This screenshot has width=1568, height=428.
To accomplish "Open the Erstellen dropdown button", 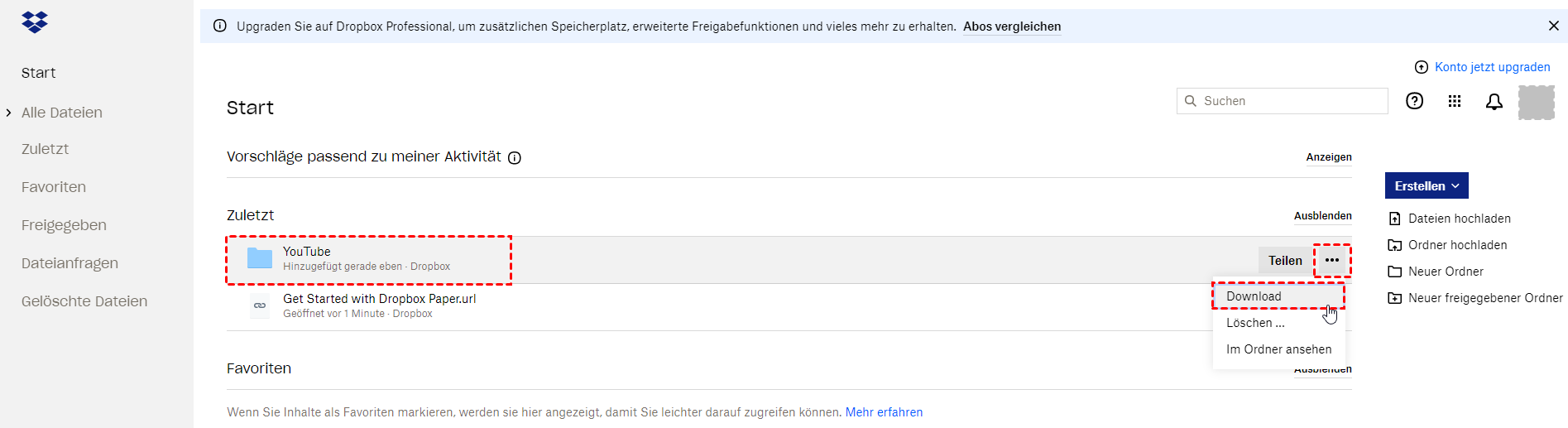I will click(1426, 186).
